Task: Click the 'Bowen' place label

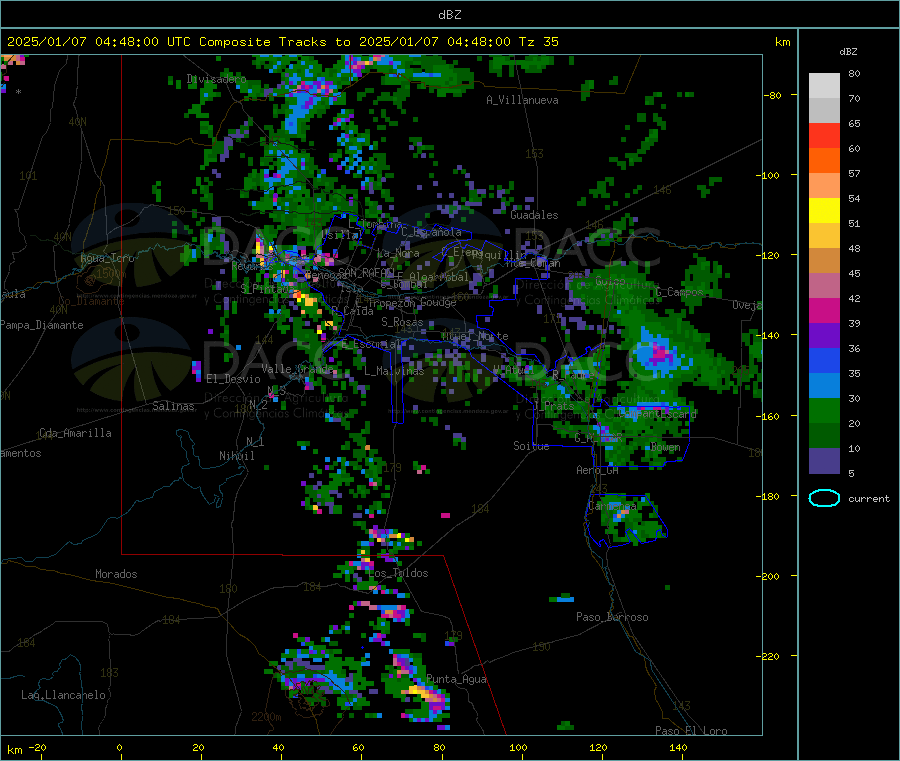Action: click(665, 447)
